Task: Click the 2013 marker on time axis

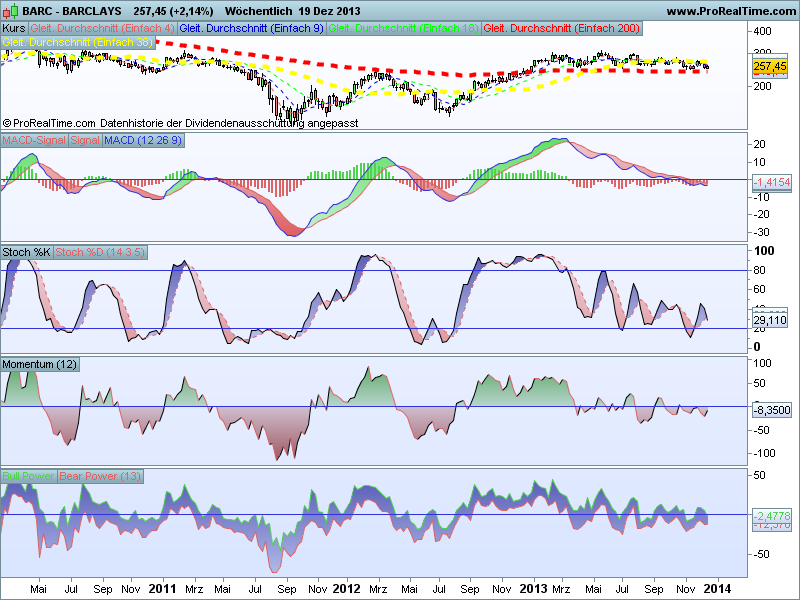Action: click(x=534, y=589)
